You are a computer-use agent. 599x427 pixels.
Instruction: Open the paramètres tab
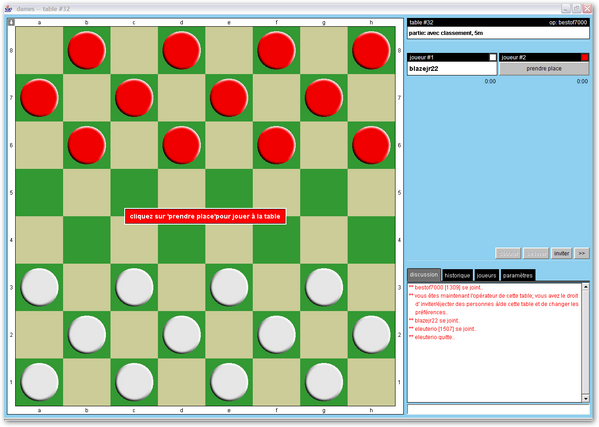(x=518, y=275)
